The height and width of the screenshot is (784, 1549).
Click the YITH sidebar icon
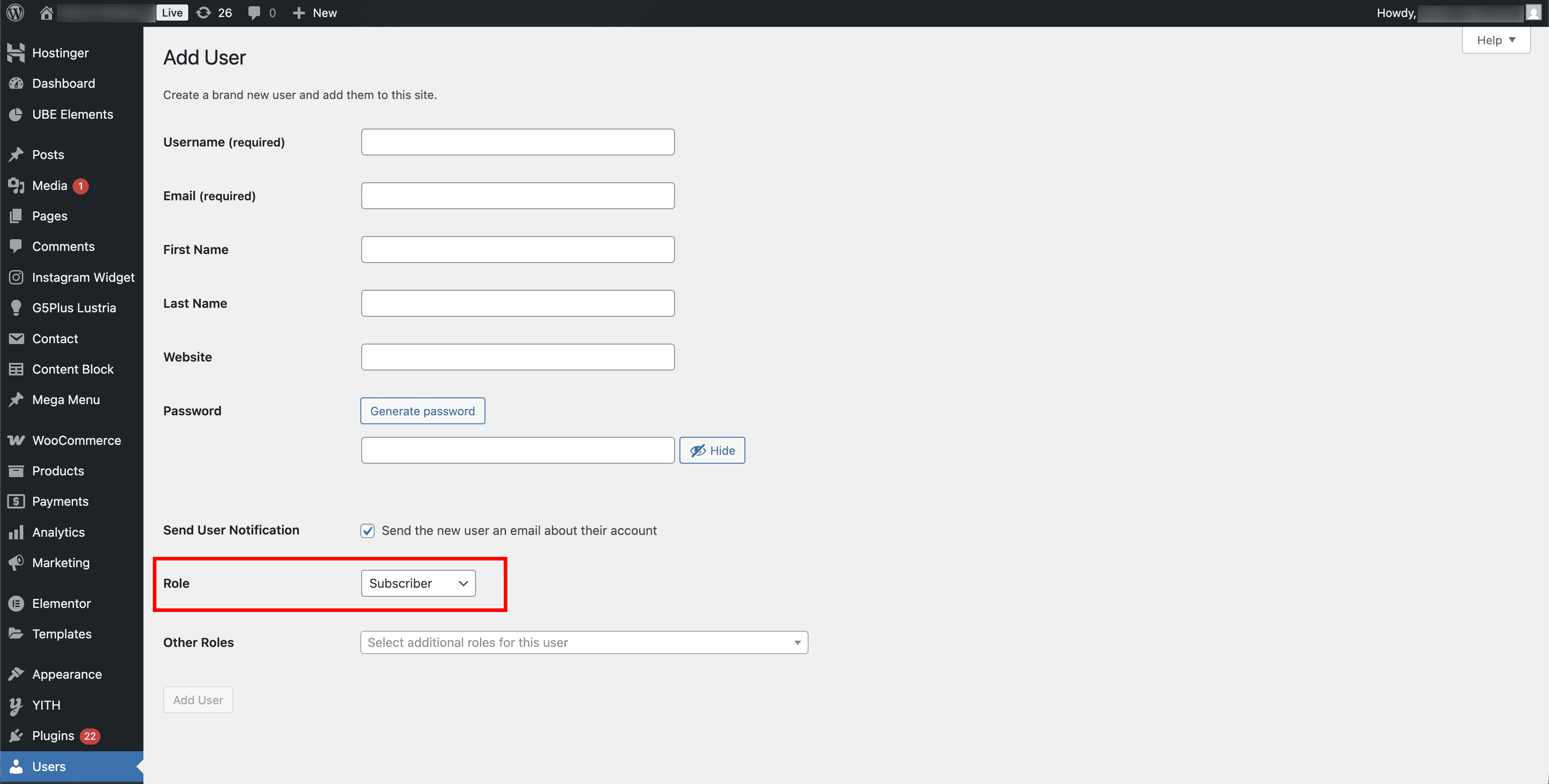(x=16, y=705)
